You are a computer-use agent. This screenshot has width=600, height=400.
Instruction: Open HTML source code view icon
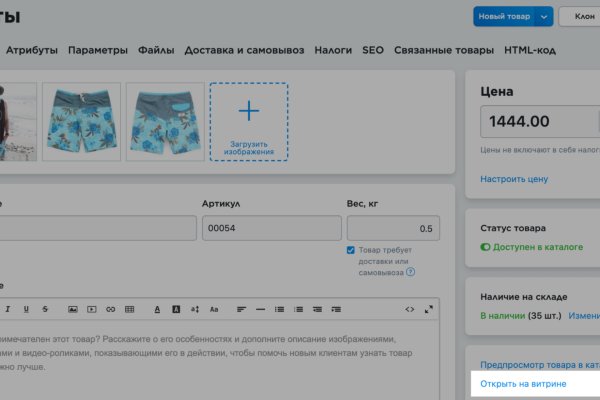coord(409,308)
